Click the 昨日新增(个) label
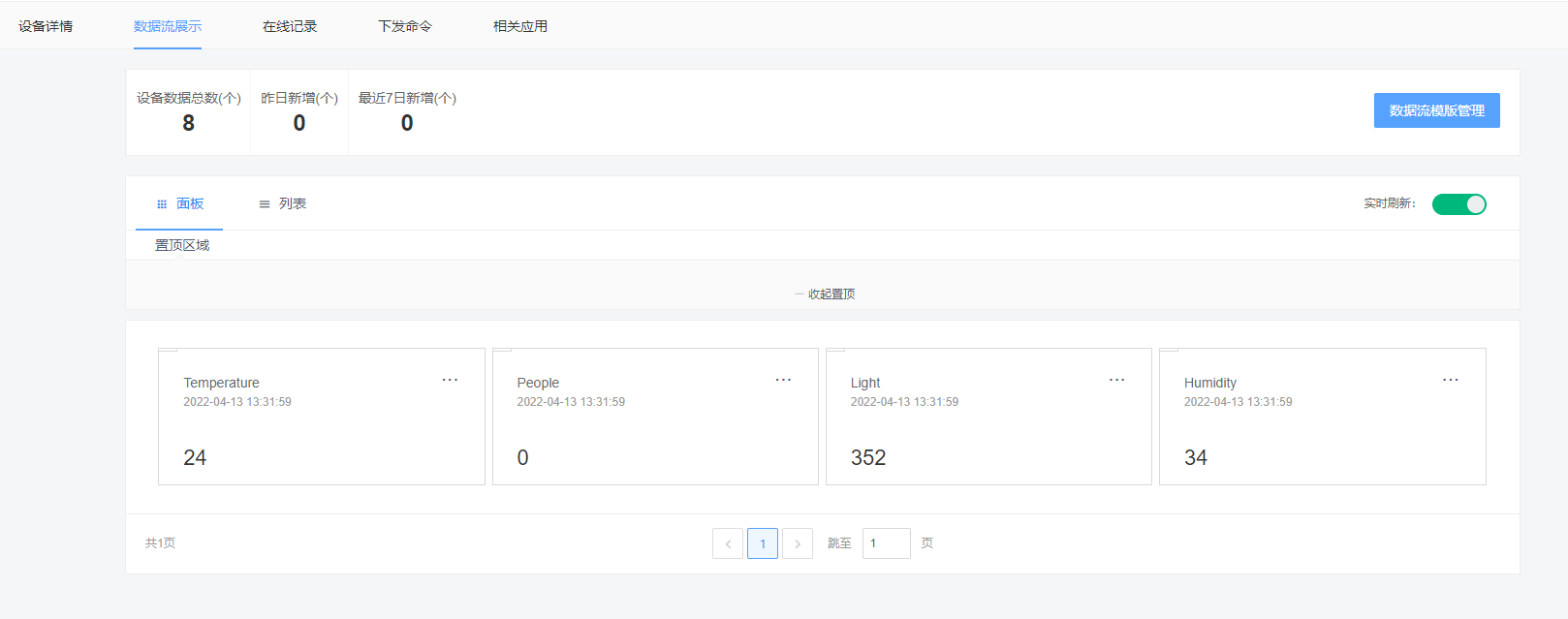Viewport: 1568px width, 619px height. pyautogui.click(x=299, y=98)
